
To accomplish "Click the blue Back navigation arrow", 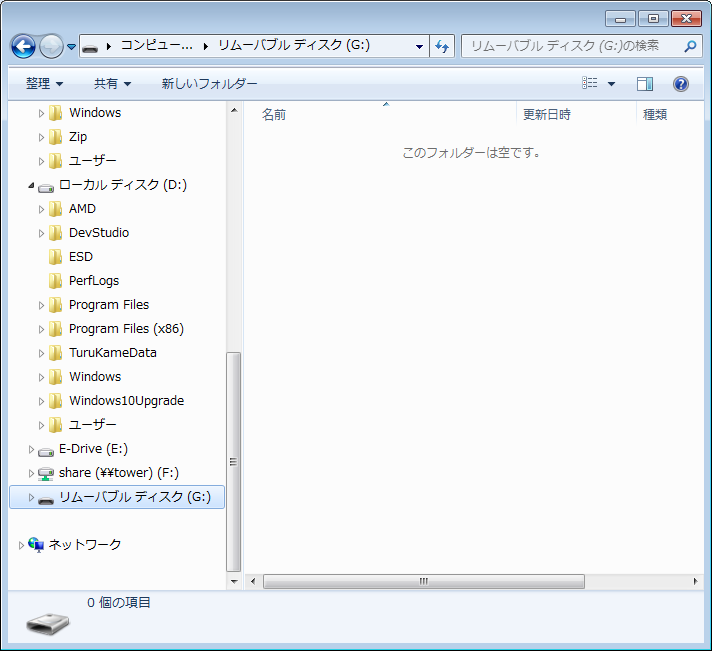I will pos(23,46).
